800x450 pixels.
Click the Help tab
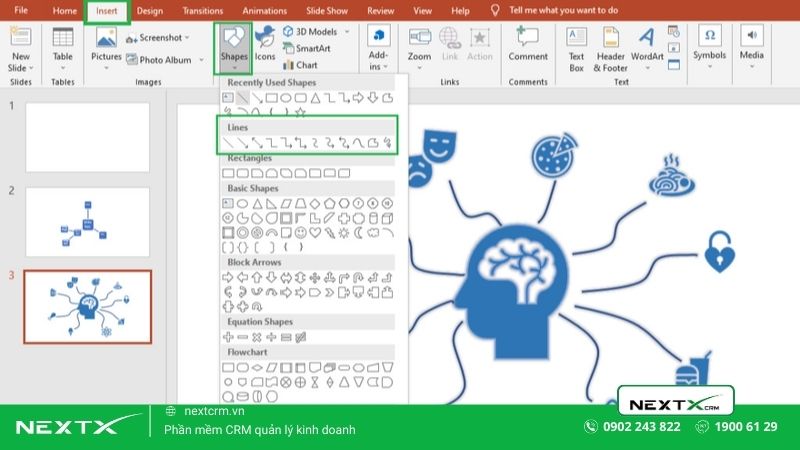(x=460, y=11)
